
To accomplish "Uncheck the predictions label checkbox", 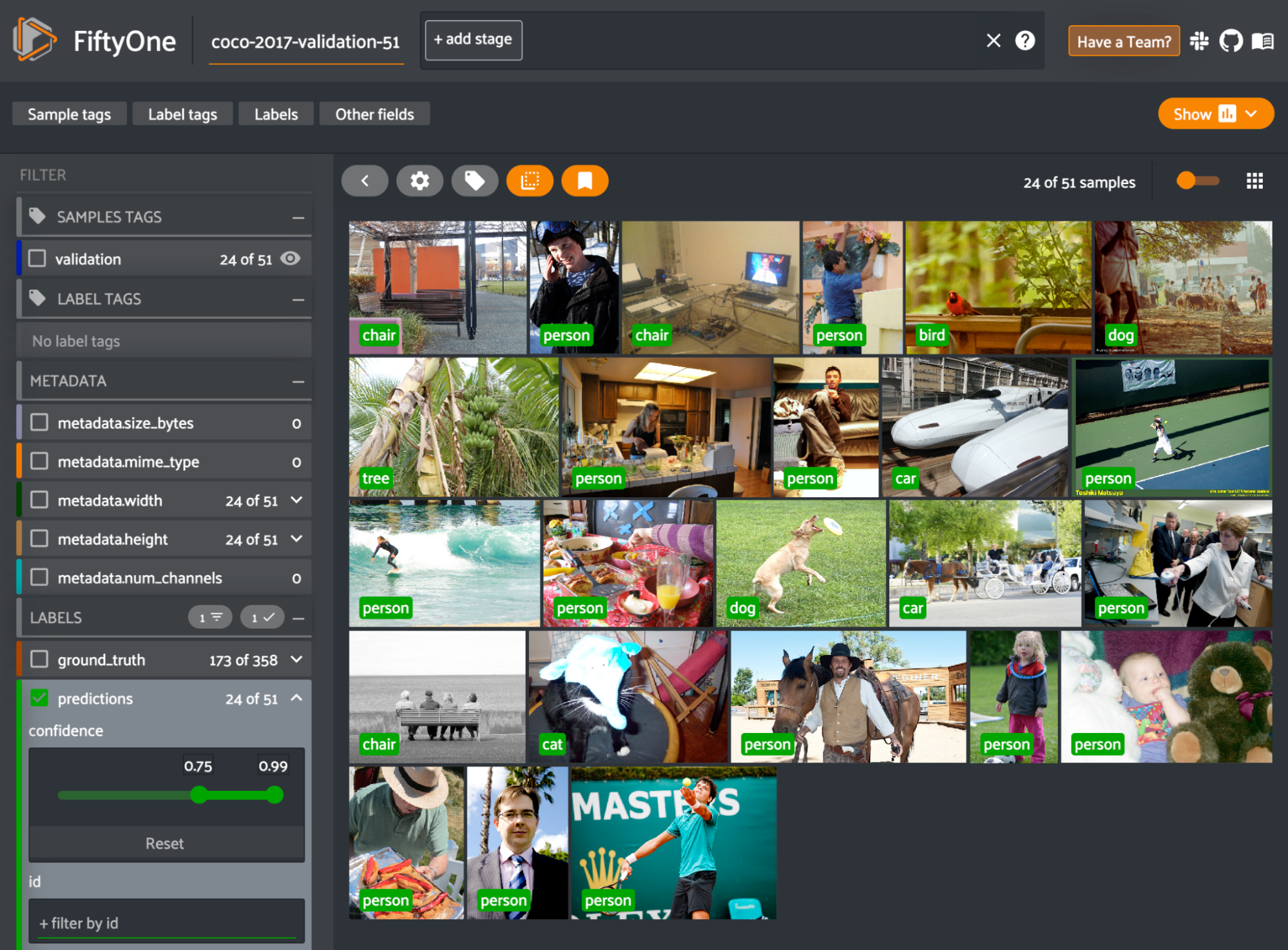I will coord(40,698).
